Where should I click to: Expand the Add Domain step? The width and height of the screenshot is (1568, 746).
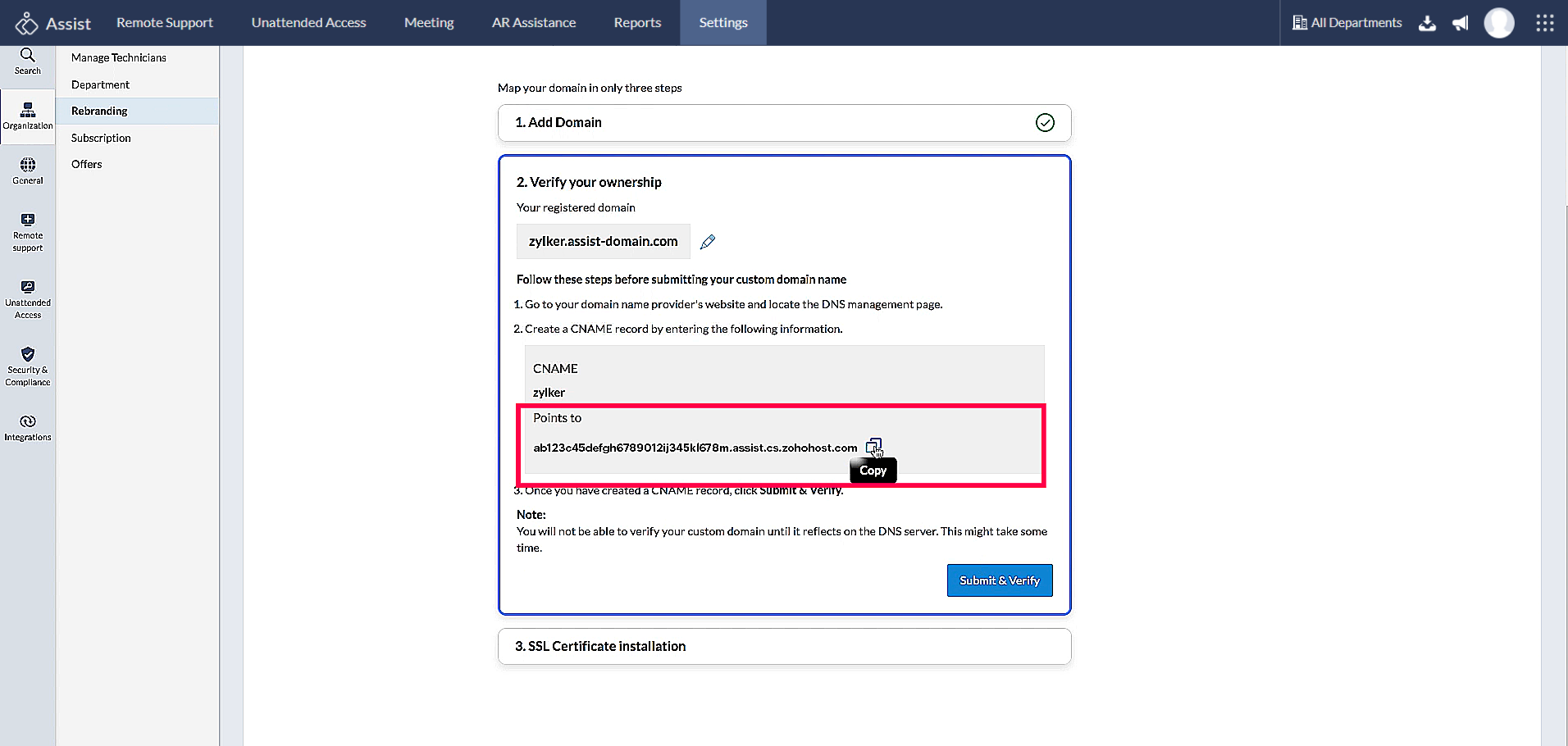[784, 122]
